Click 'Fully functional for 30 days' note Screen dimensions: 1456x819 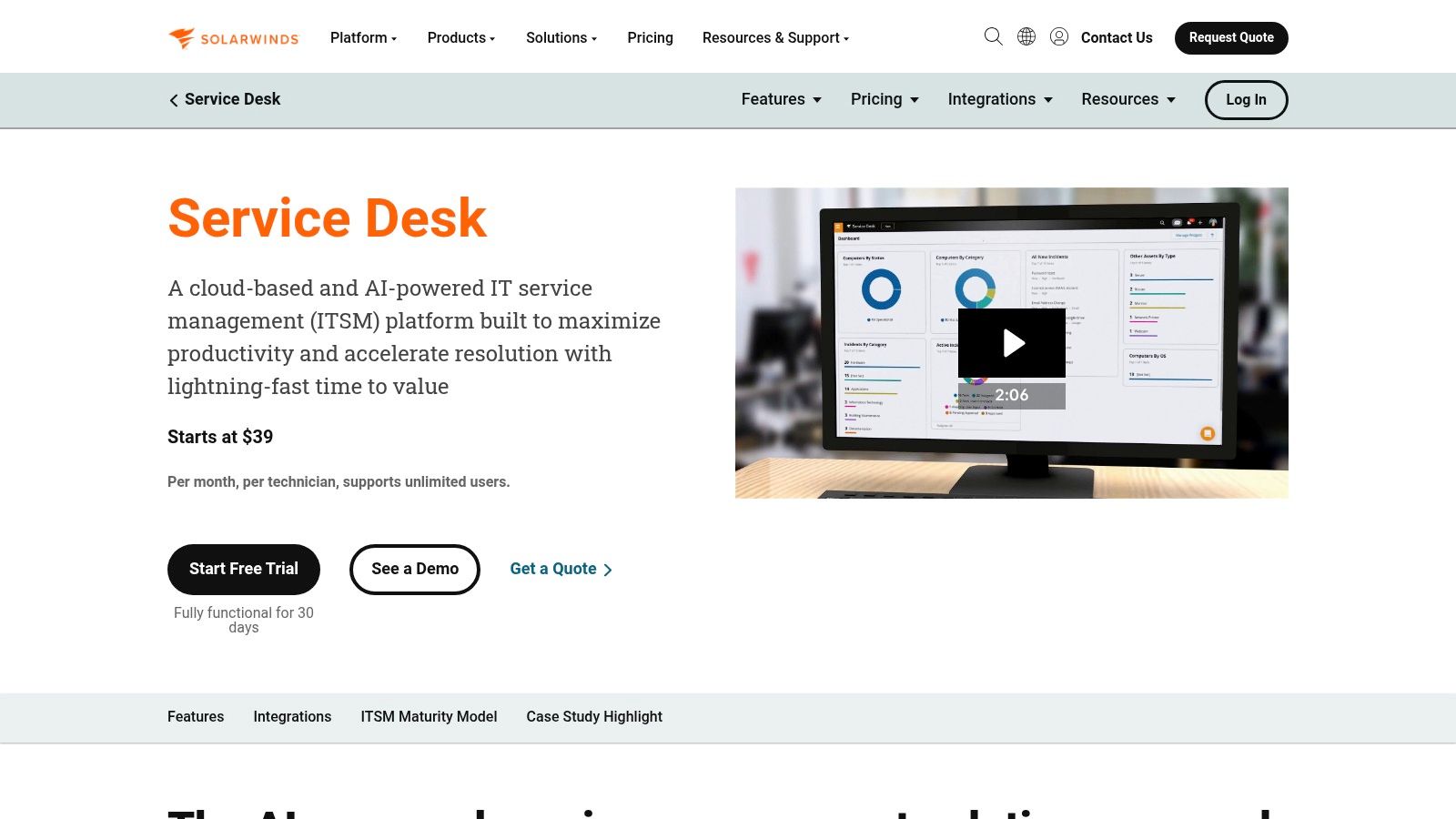click(244, 620)
